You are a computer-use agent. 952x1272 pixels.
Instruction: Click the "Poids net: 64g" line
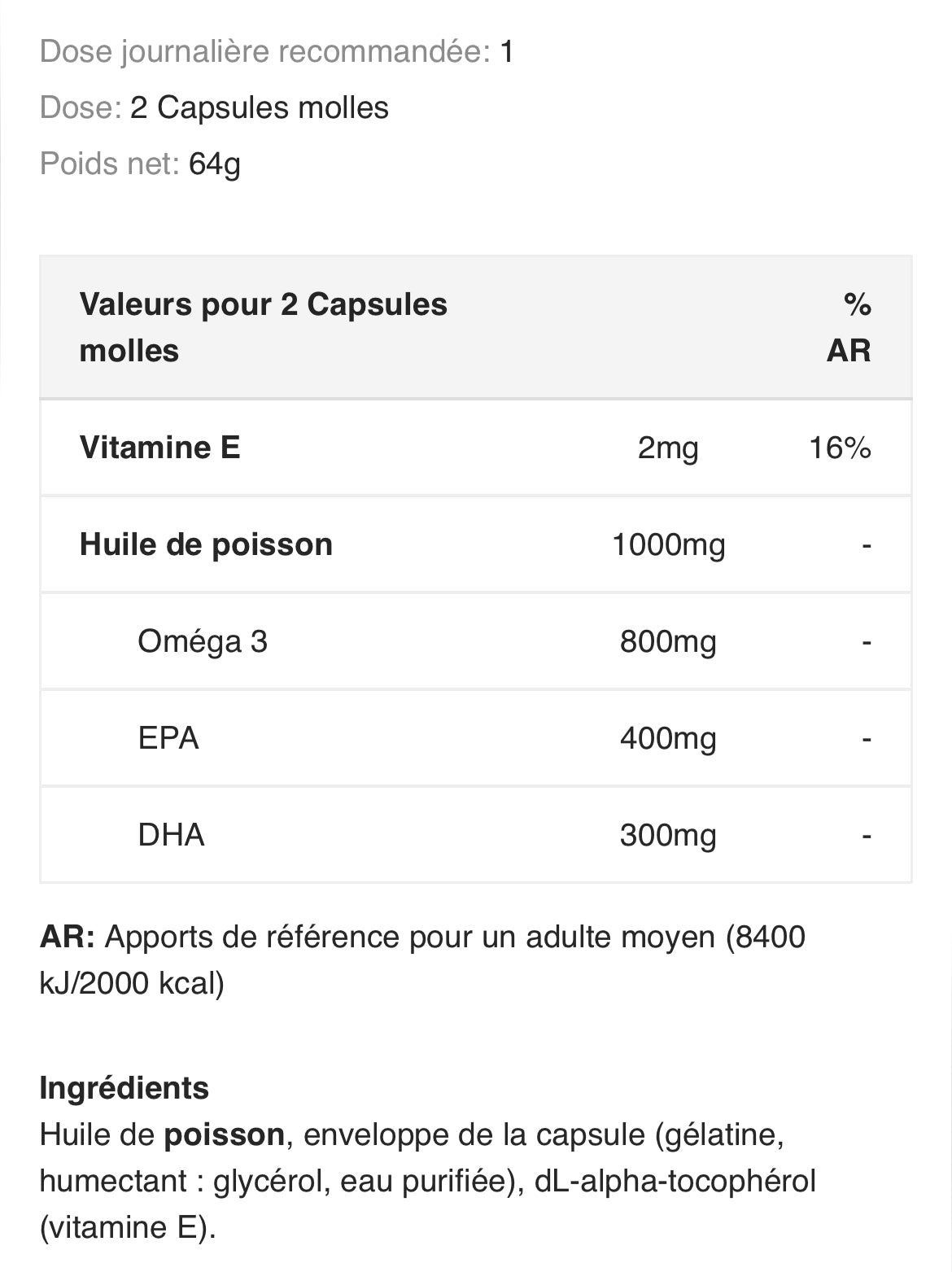pos(140,164)
